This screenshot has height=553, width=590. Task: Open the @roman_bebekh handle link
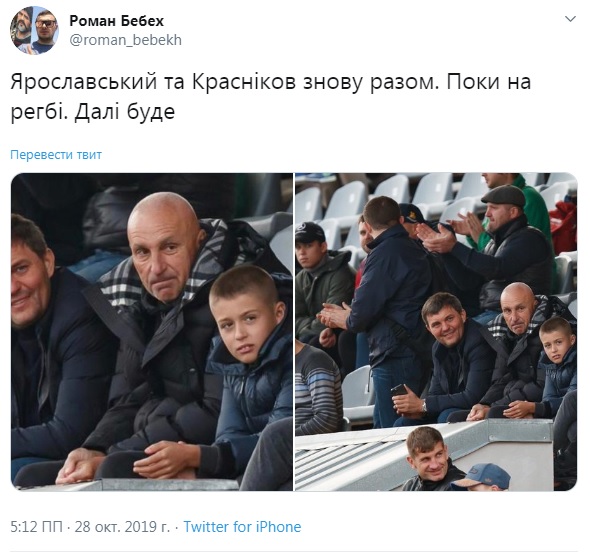126,40
